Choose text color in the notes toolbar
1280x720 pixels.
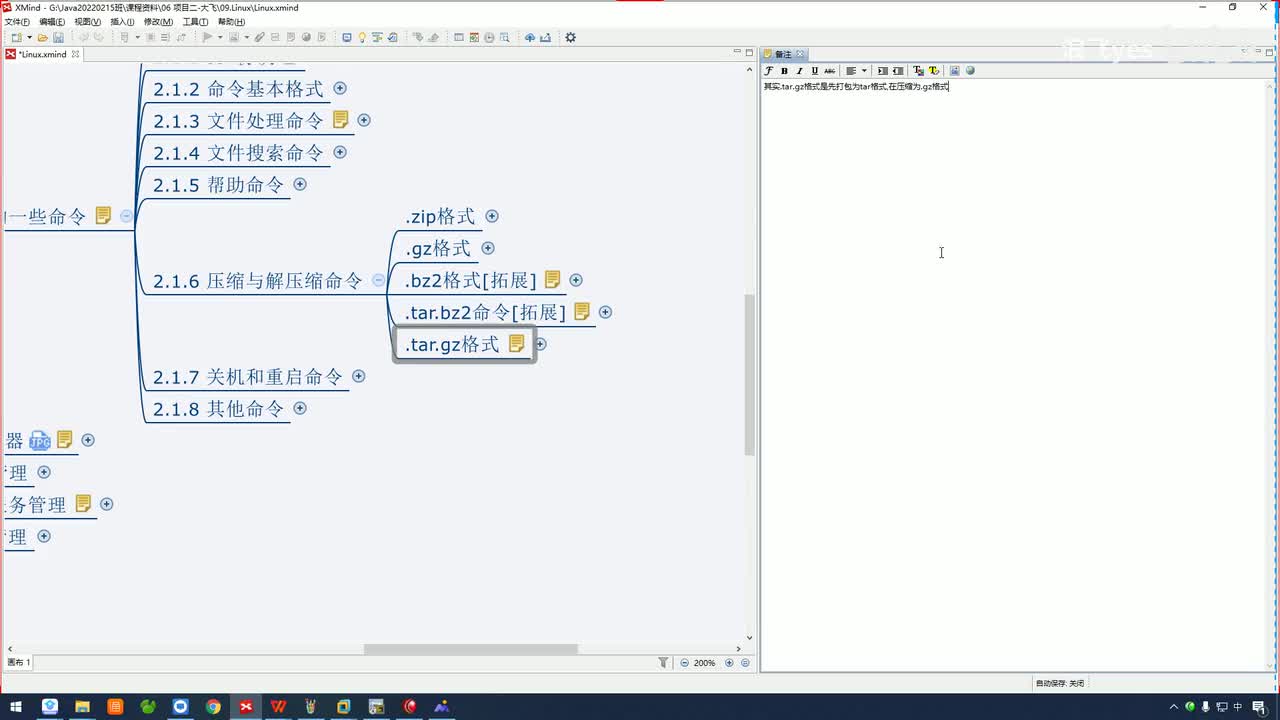[x=919, y=71]
